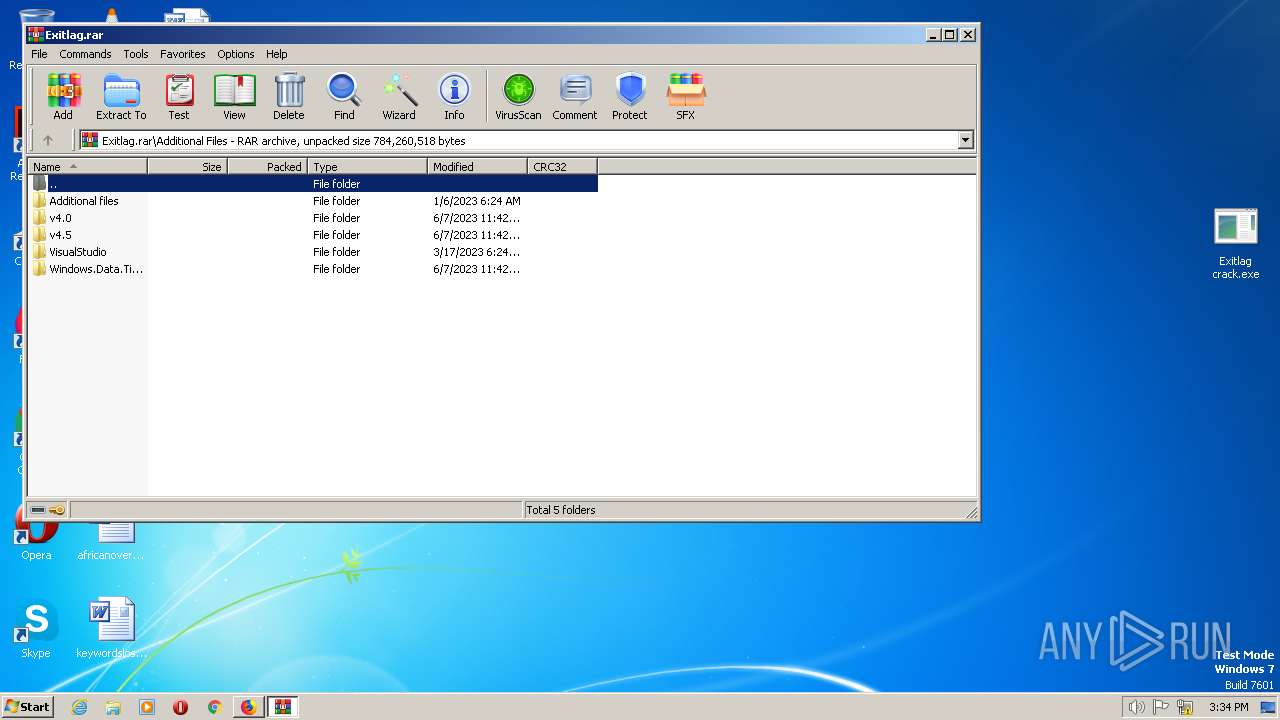Click WinRAR taskbar button
Viewport: 1280px width, 720px height.
pos(283,707)
